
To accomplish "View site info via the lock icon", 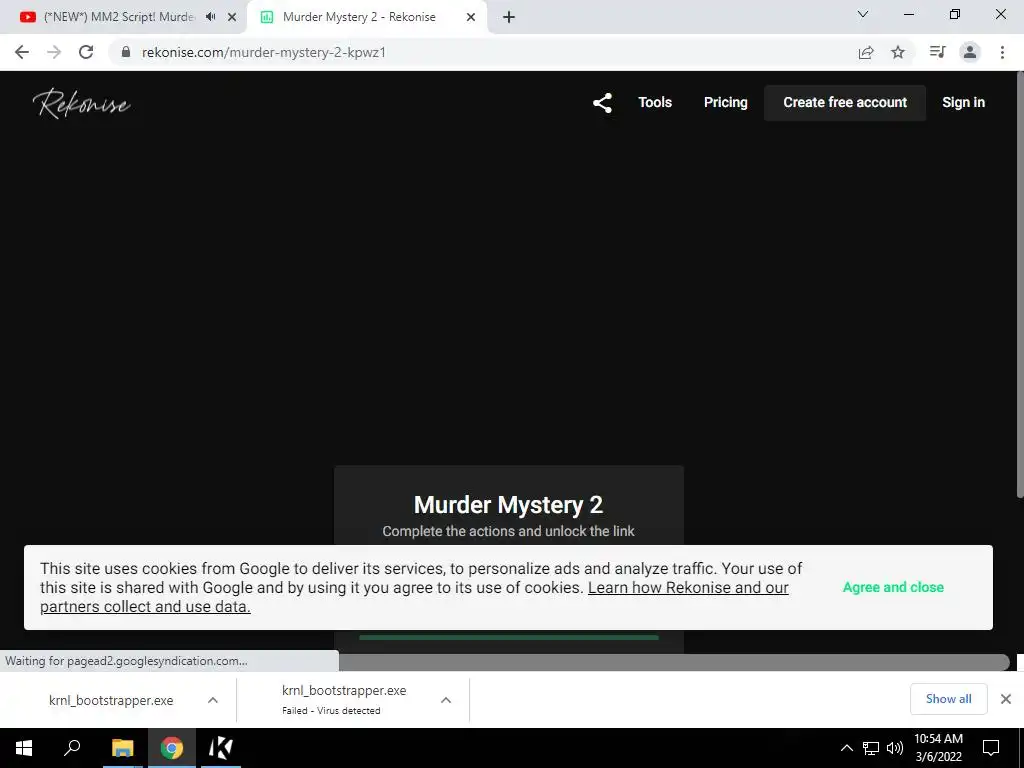I will 126,52.
